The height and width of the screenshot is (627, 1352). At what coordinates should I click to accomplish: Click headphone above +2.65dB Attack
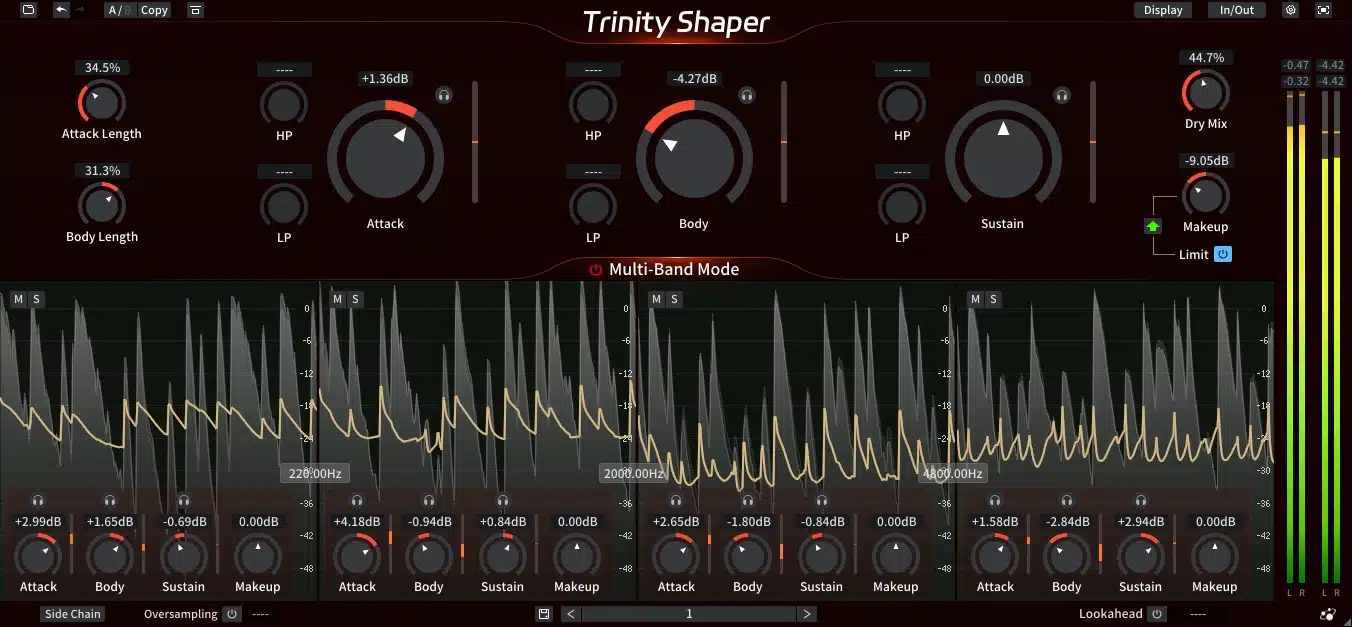click(676, 500)
